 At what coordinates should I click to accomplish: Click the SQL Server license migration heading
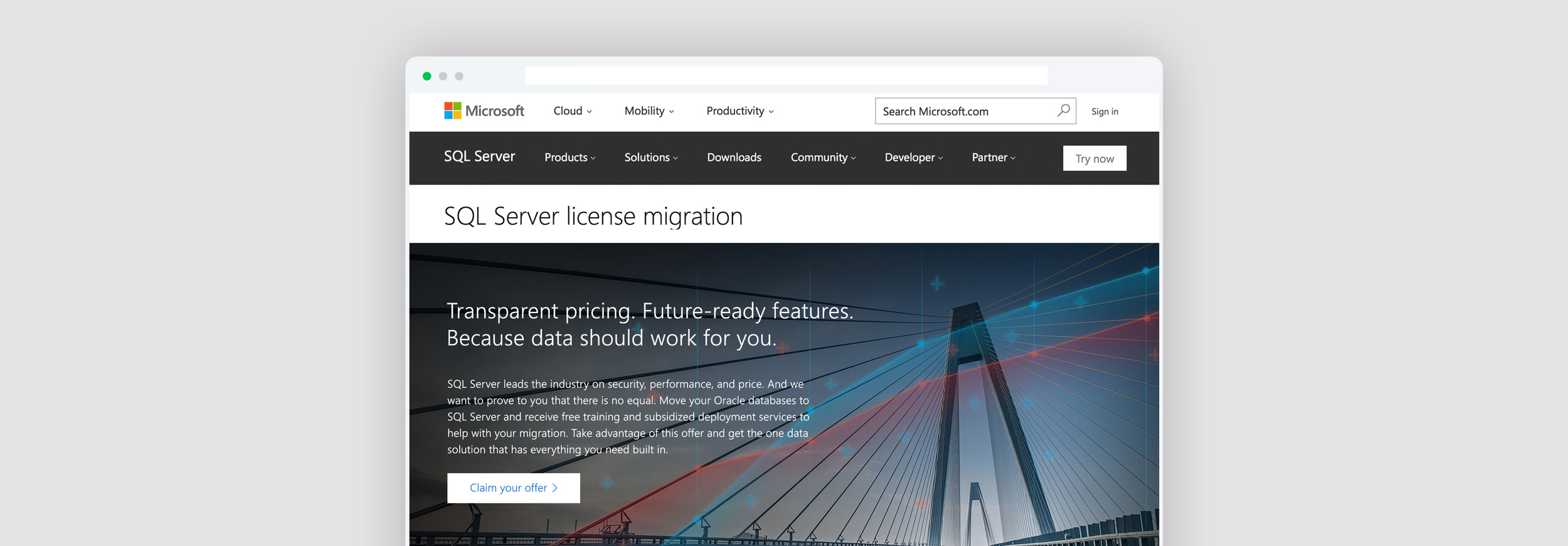click(x=593, y=217)
